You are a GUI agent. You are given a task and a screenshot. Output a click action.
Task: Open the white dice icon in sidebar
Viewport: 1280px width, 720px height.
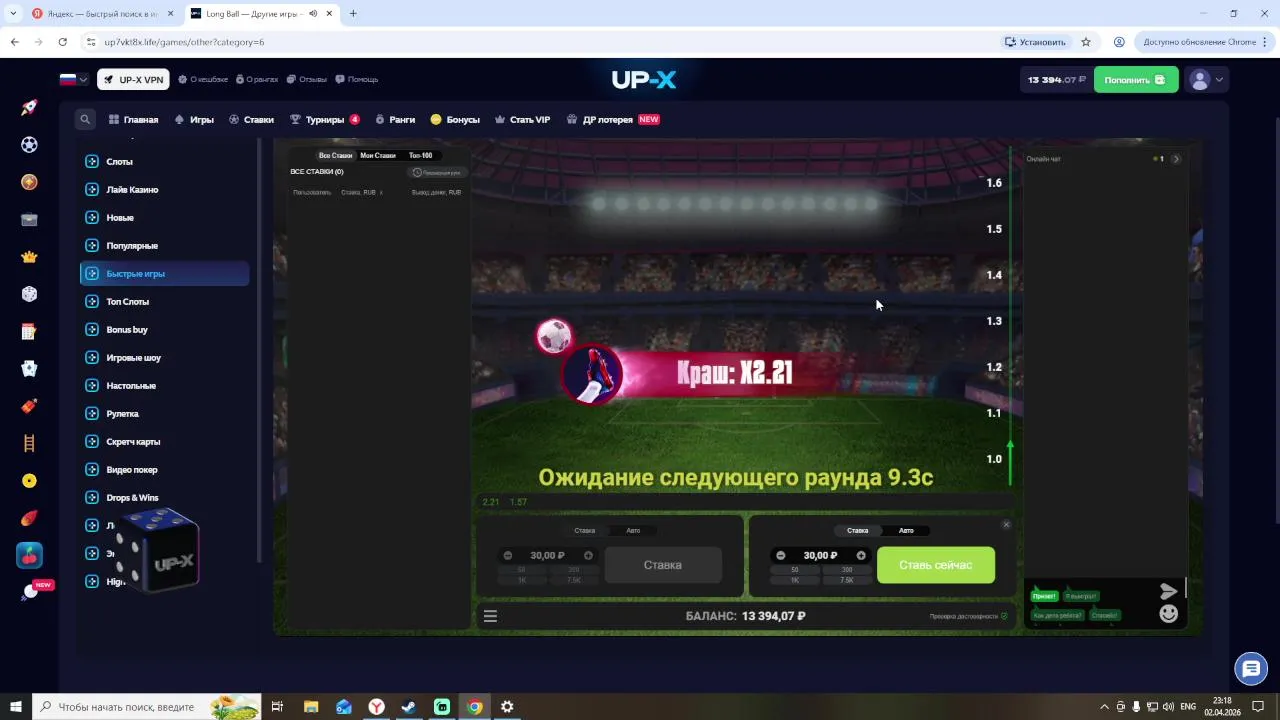pyautogui.click(x=29, y=294)
